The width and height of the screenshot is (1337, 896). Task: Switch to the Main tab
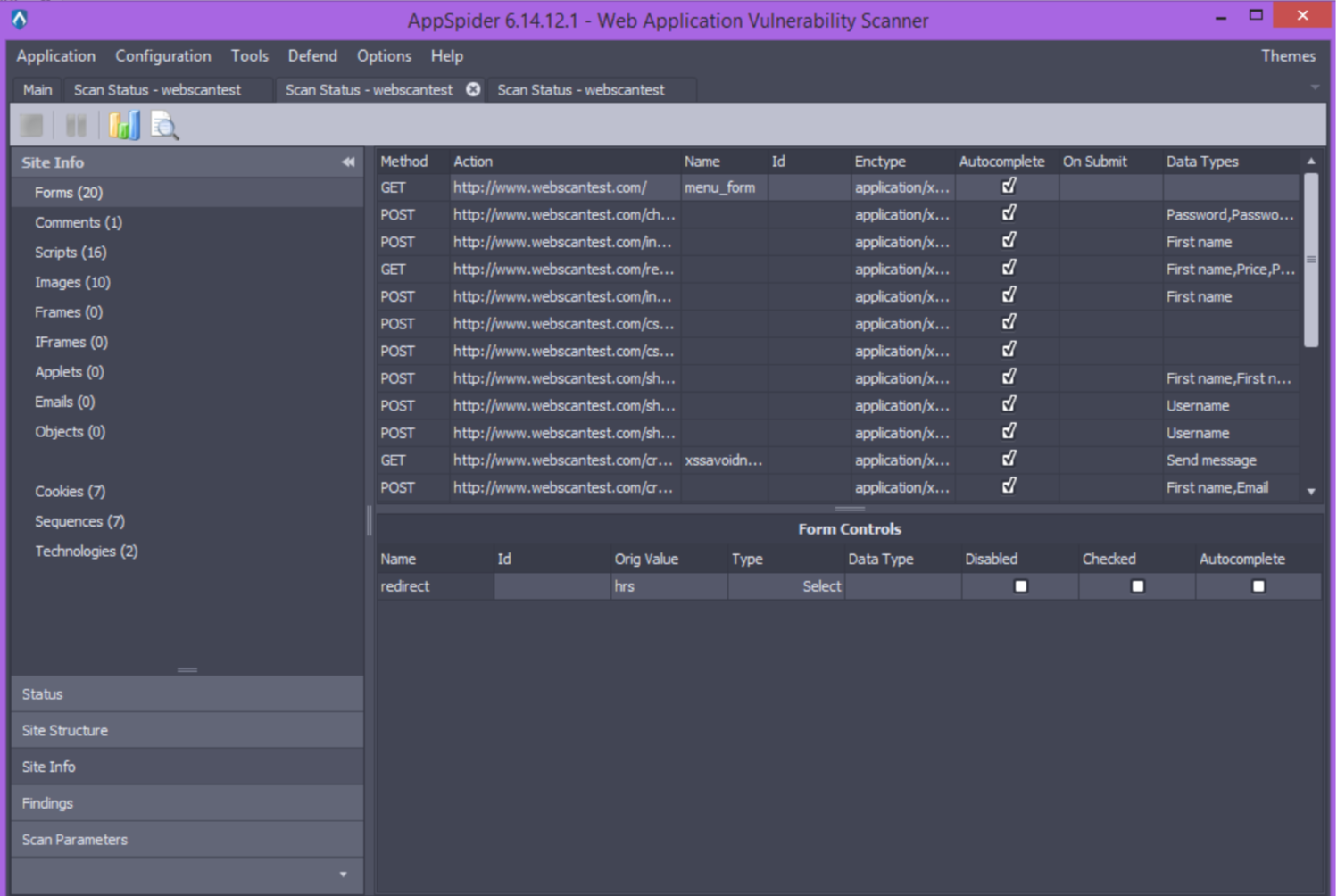point(37,89)
